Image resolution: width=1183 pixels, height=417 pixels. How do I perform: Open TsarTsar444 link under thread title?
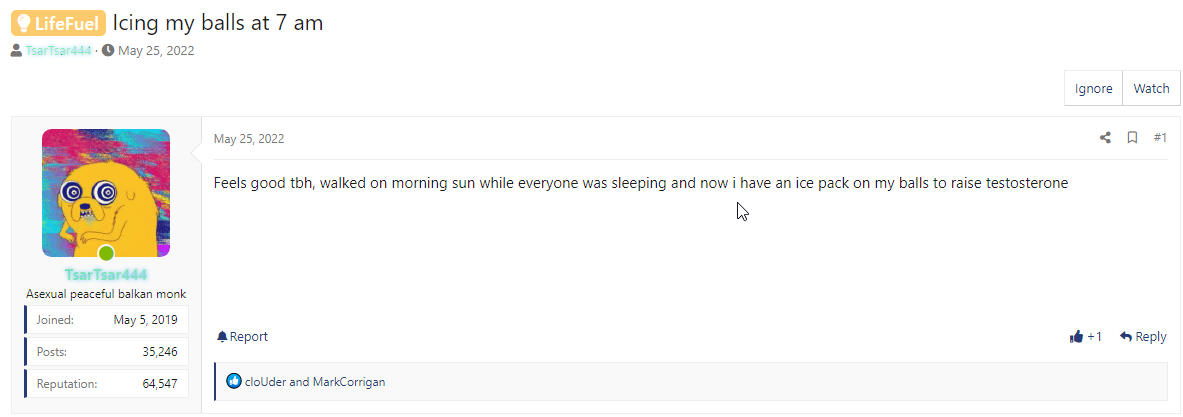[58, 51]
